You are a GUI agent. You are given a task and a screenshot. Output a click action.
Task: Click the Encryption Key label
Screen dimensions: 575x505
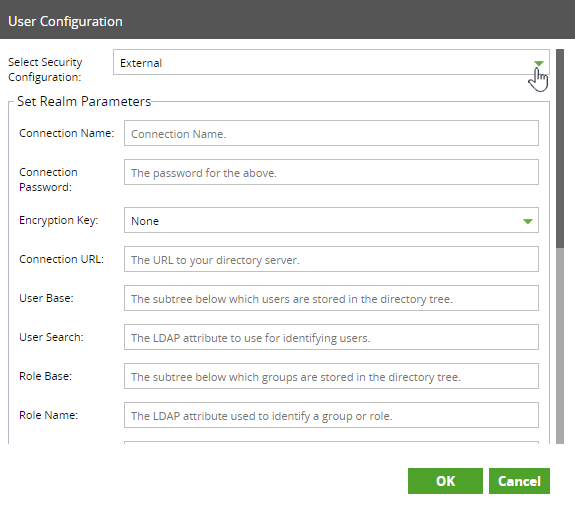[59, 220]
